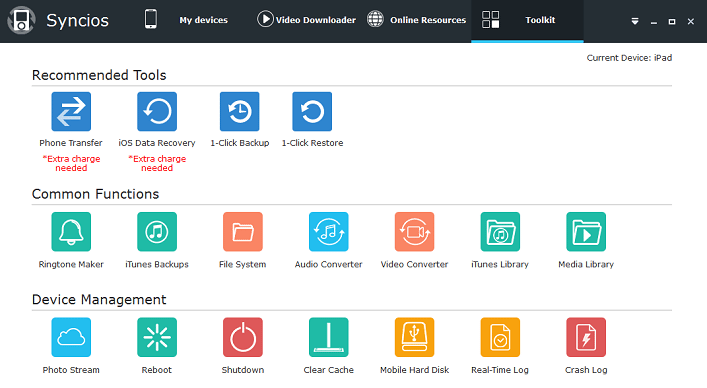Click the Shutdown device icon
The width and height of the screenshot is (707, 388).
point(243,337)
